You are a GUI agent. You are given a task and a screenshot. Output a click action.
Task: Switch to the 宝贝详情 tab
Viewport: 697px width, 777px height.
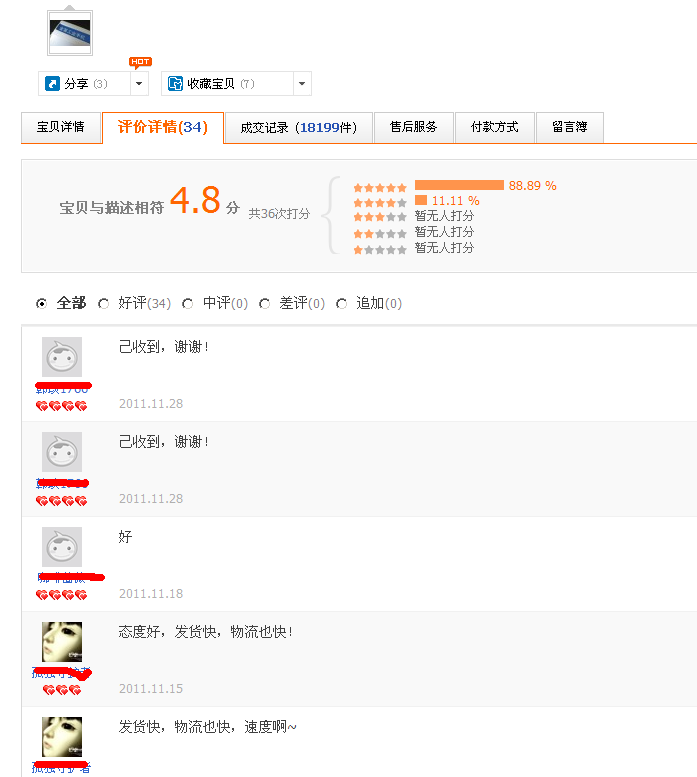point(61,128)
